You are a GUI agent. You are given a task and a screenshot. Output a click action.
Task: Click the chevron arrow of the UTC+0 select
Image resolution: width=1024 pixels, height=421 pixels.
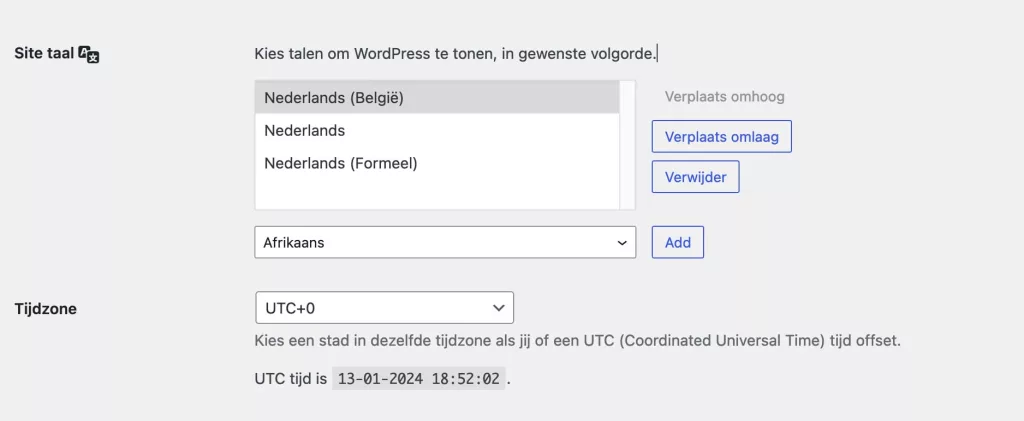point(499,309)
